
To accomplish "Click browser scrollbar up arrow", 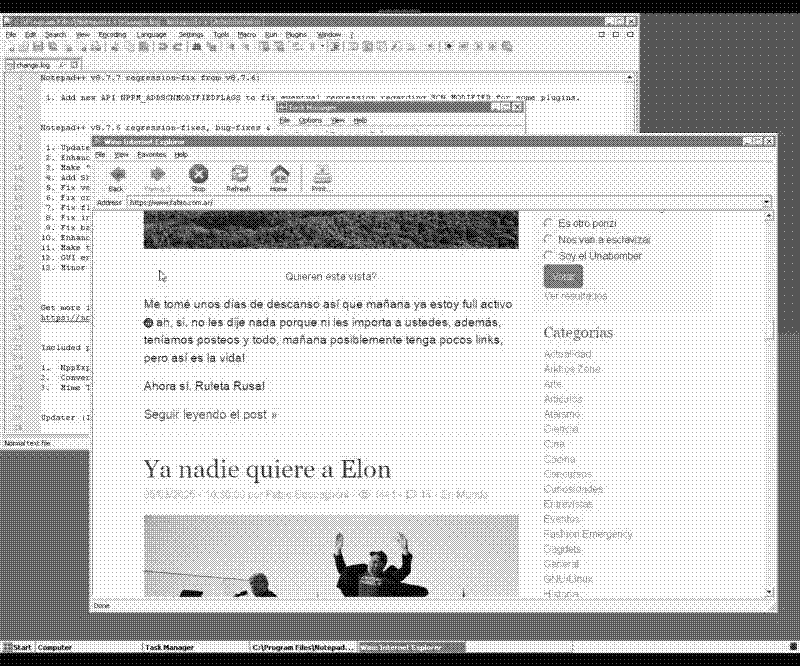I will pos(769,216).
